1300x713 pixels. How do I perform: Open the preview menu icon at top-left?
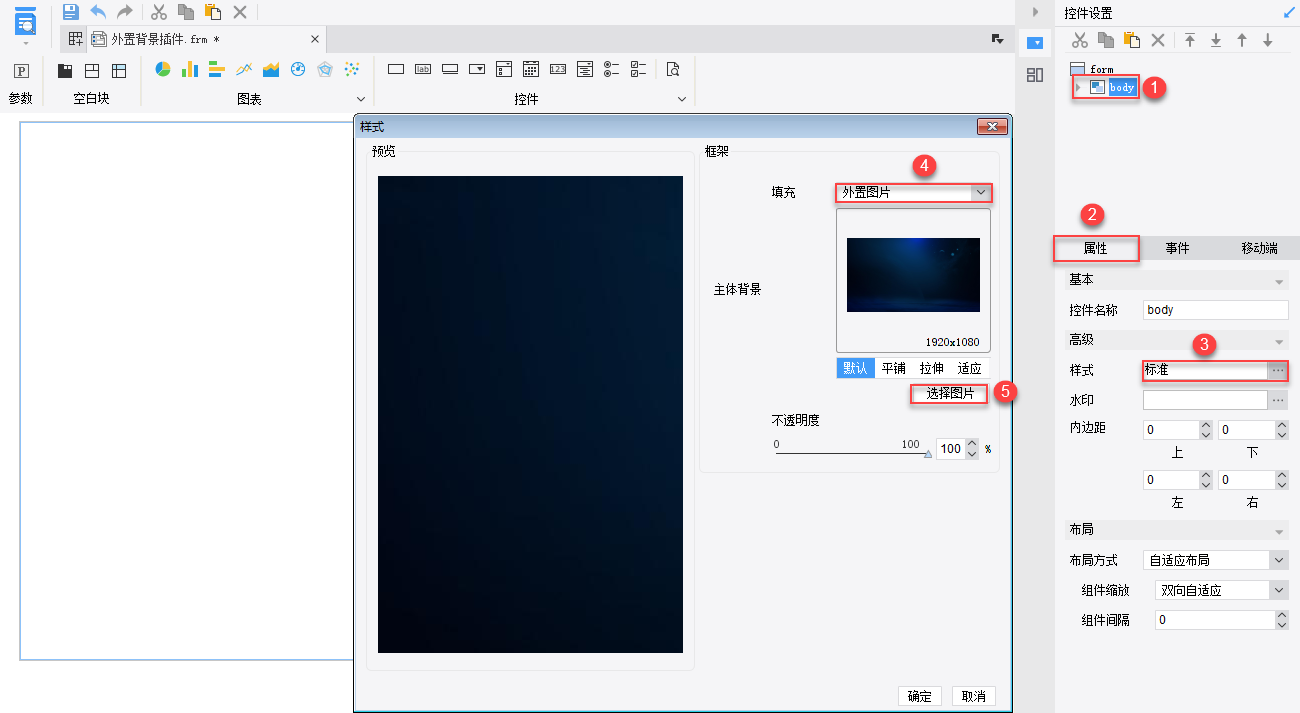pos(25,22)
